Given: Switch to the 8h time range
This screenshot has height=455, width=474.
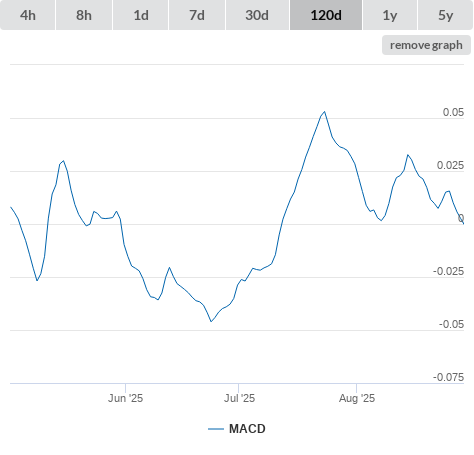Looking at the screenshot, I should click(84, 15).
